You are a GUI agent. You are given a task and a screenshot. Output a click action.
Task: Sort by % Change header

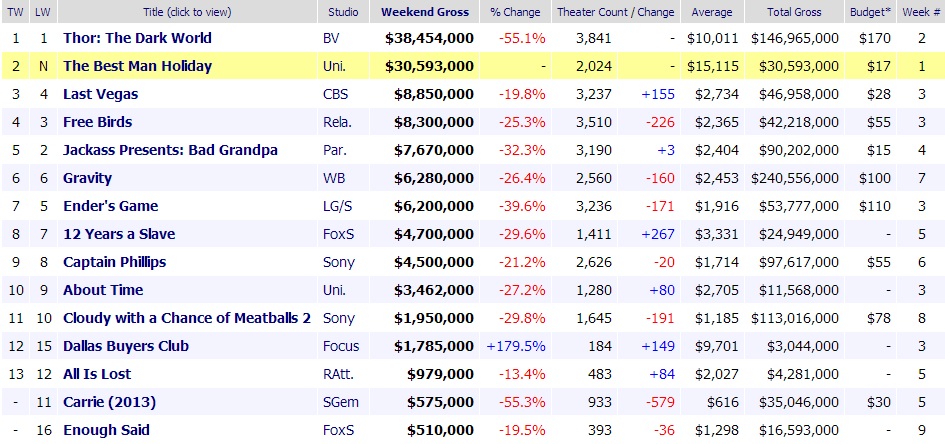tap(516, 12)
